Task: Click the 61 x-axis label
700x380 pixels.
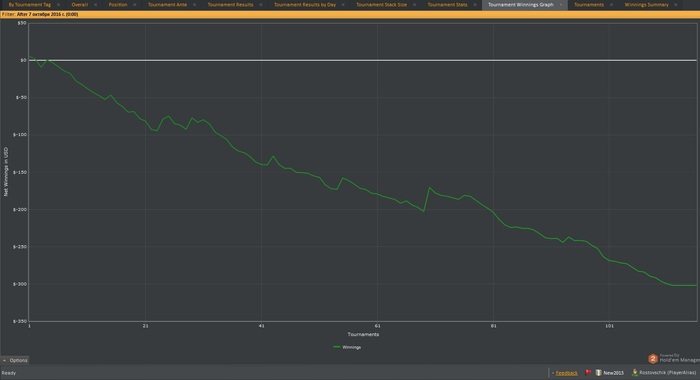Action: (x=378, y=326)
